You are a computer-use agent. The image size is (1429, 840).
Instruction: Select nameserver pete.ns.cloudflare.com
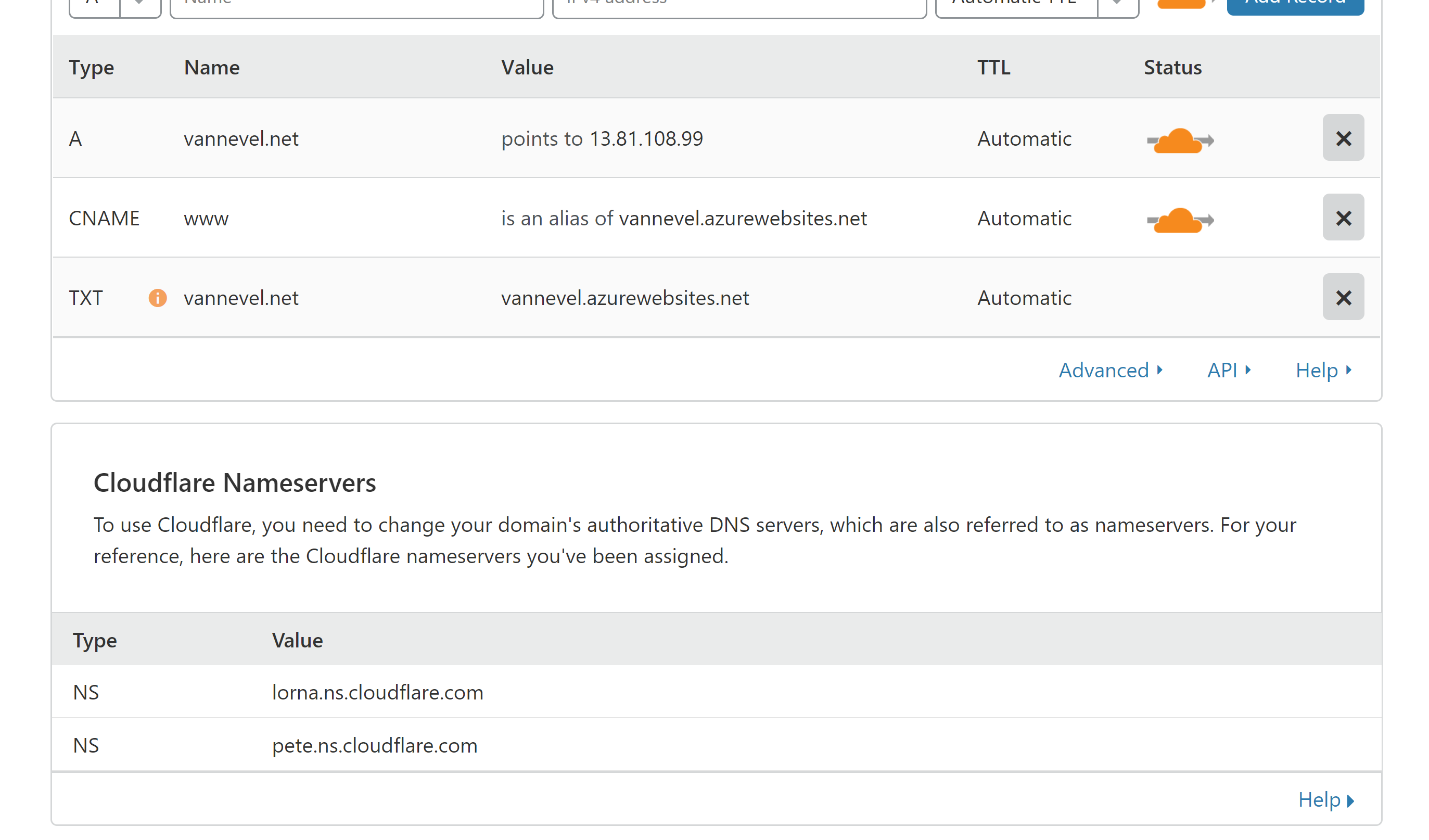(x=375, y=745)
